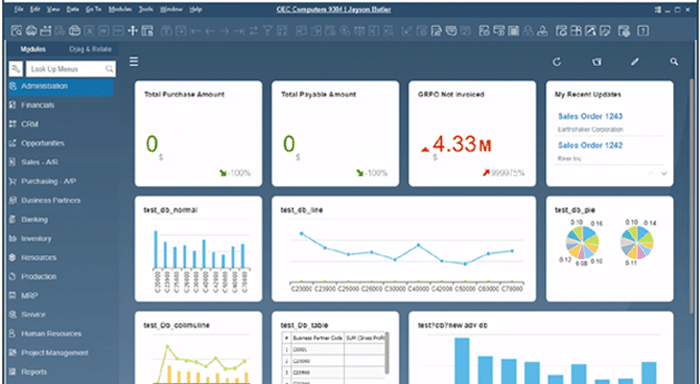Image resolution: width=700 pixels, height=384 pixels.
Task: Click the Print Preview toolbar icon
Action: (x=17, y=31)
